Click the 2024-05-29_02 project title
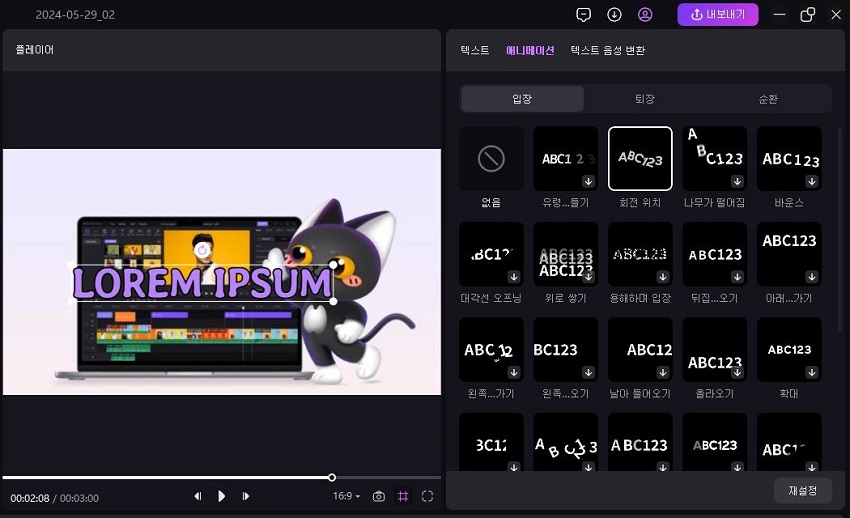850x518 pixels. click(x=75, y=15)
